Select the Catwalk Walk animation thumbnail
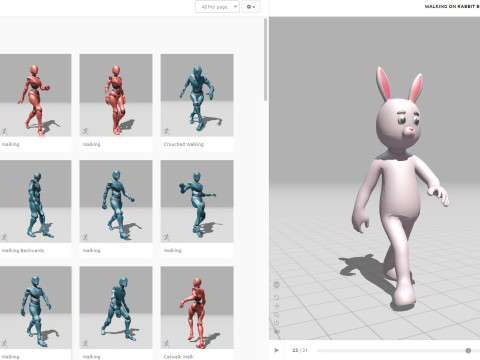The image size is (480, 360). [x=197, y=307]
